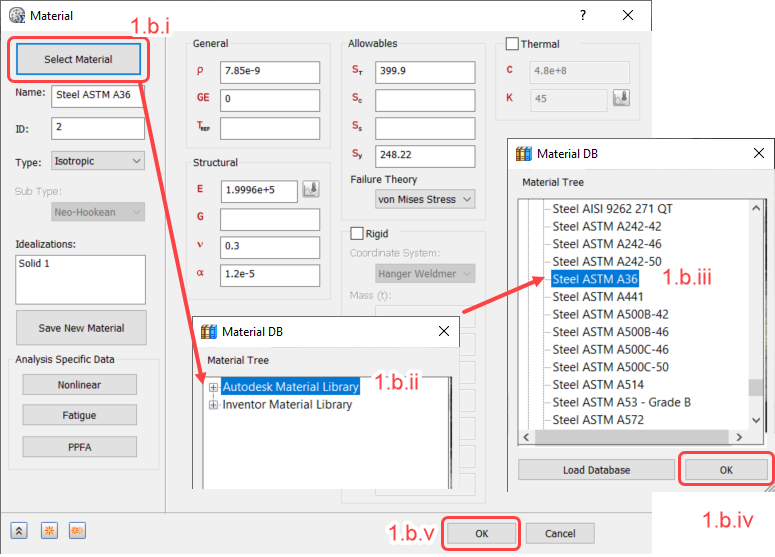Screen dimensions: 775x557
Task: Select Steel ASTM A441 in the tree
Action: pyautogui.click(x=598, y=297)
